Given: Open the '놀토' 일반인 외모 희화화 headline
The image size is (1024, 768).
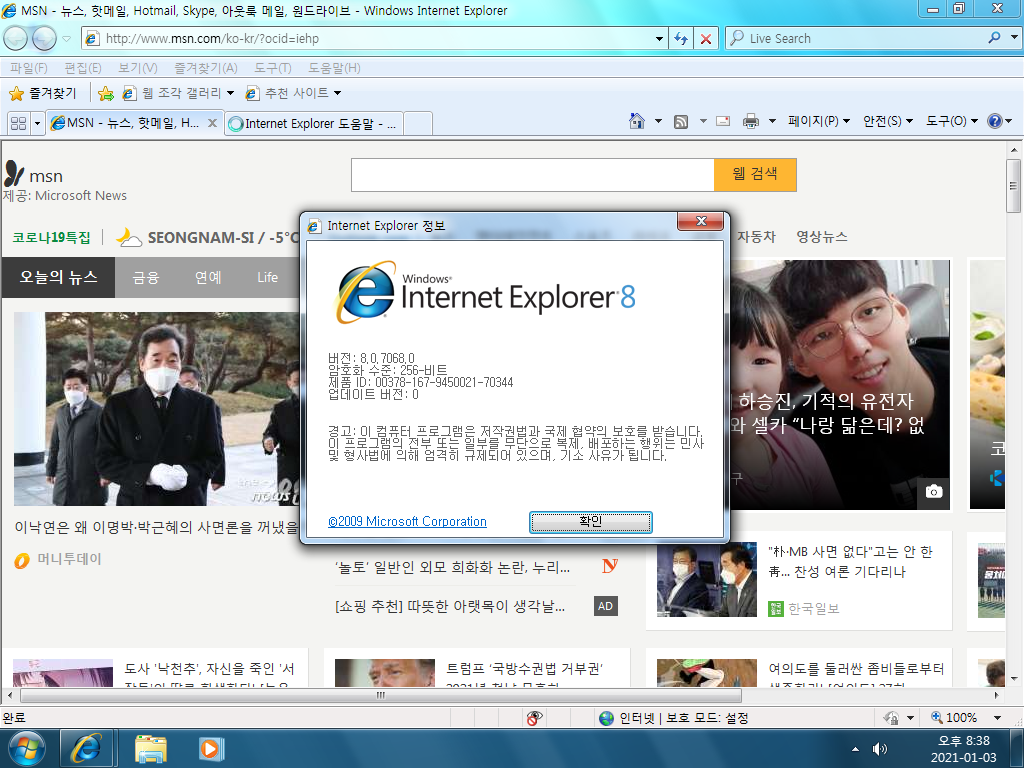Looking at the screenshot, I should 452,568.
